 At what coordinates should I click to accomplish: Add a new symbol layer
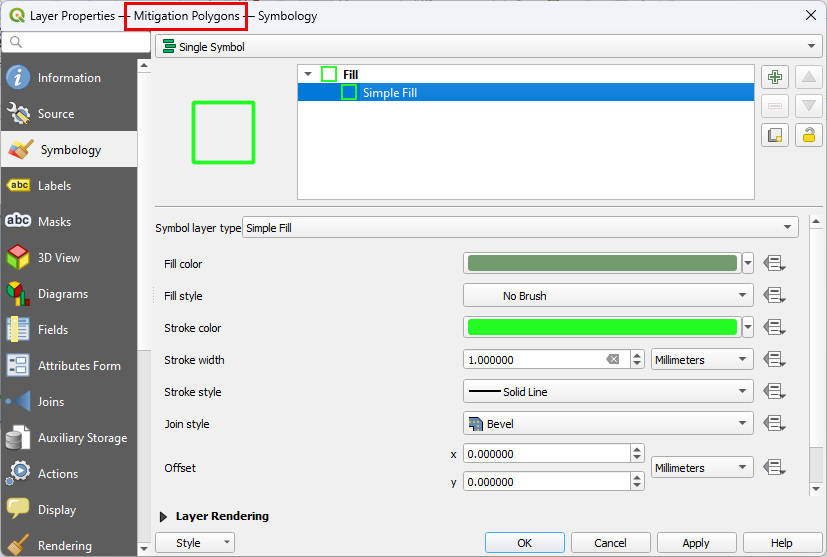tap(774, 78)
